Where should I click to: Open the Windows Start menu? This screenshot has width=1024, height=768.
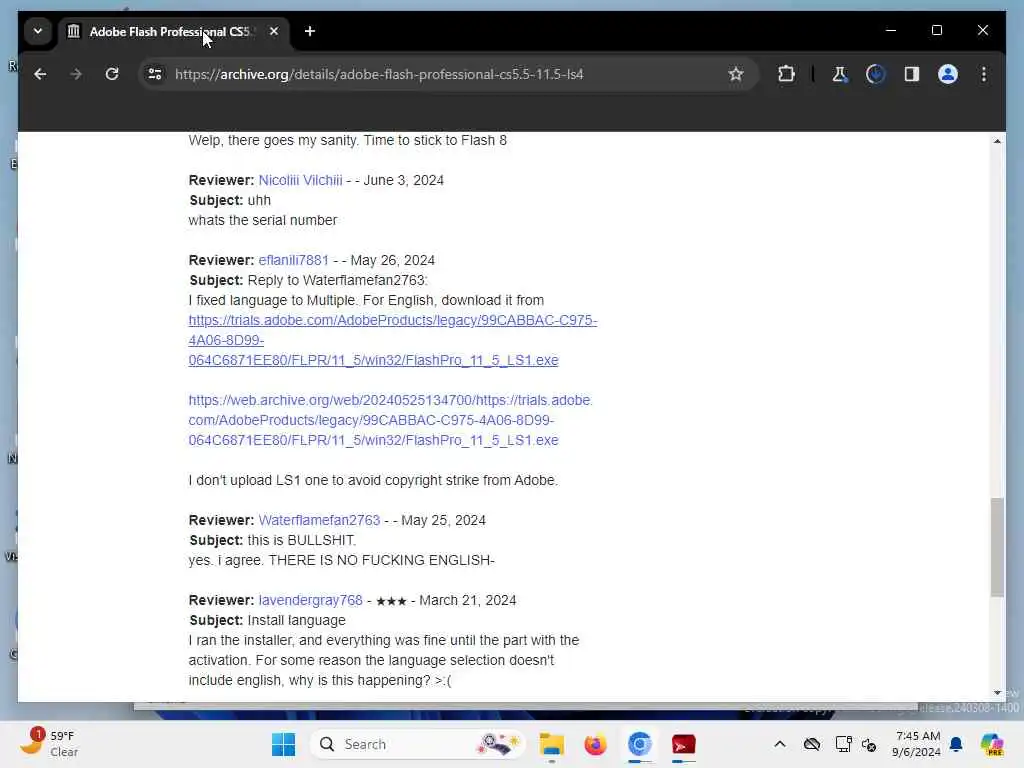click(283, 744)
